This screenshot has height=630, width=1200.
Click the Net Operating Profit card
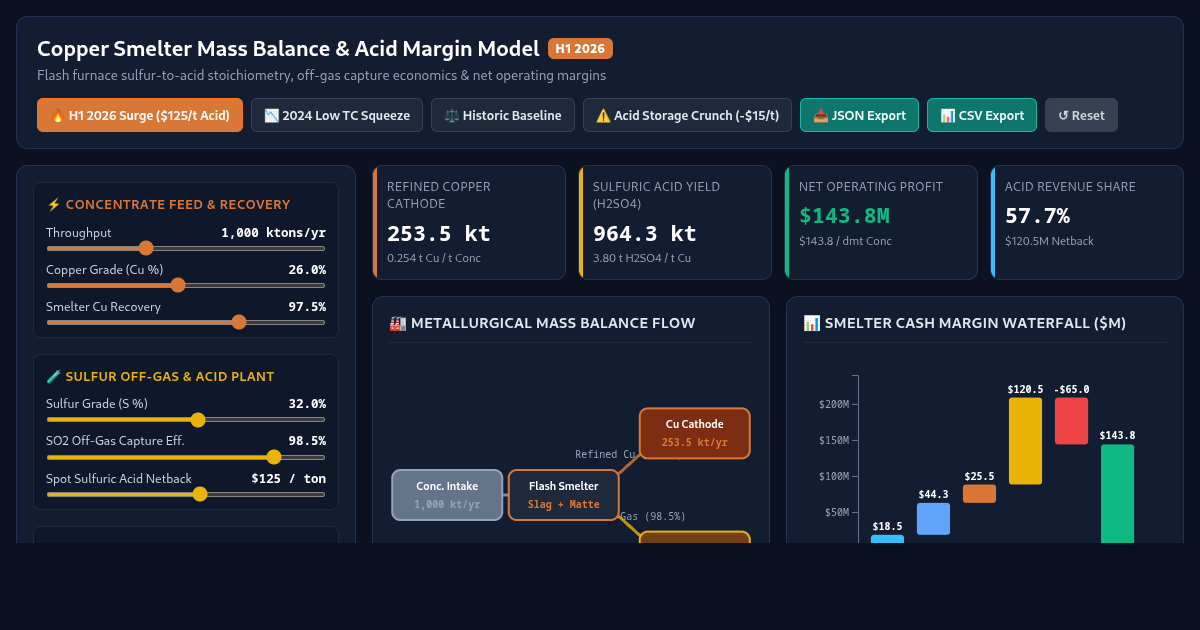[x=881, y=222]
